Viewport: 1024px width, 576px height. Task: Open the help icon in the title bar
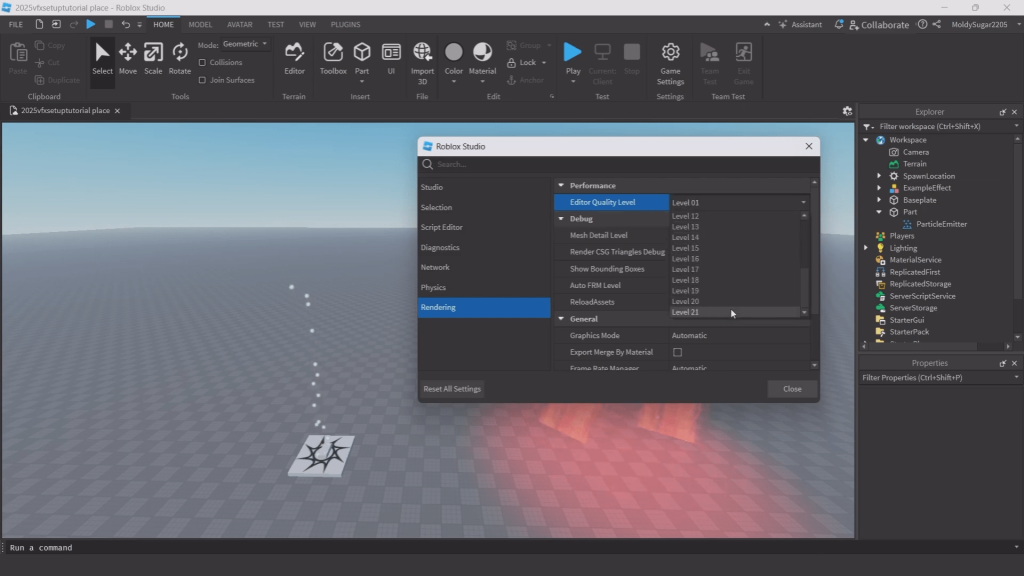[x=922, y=25]
